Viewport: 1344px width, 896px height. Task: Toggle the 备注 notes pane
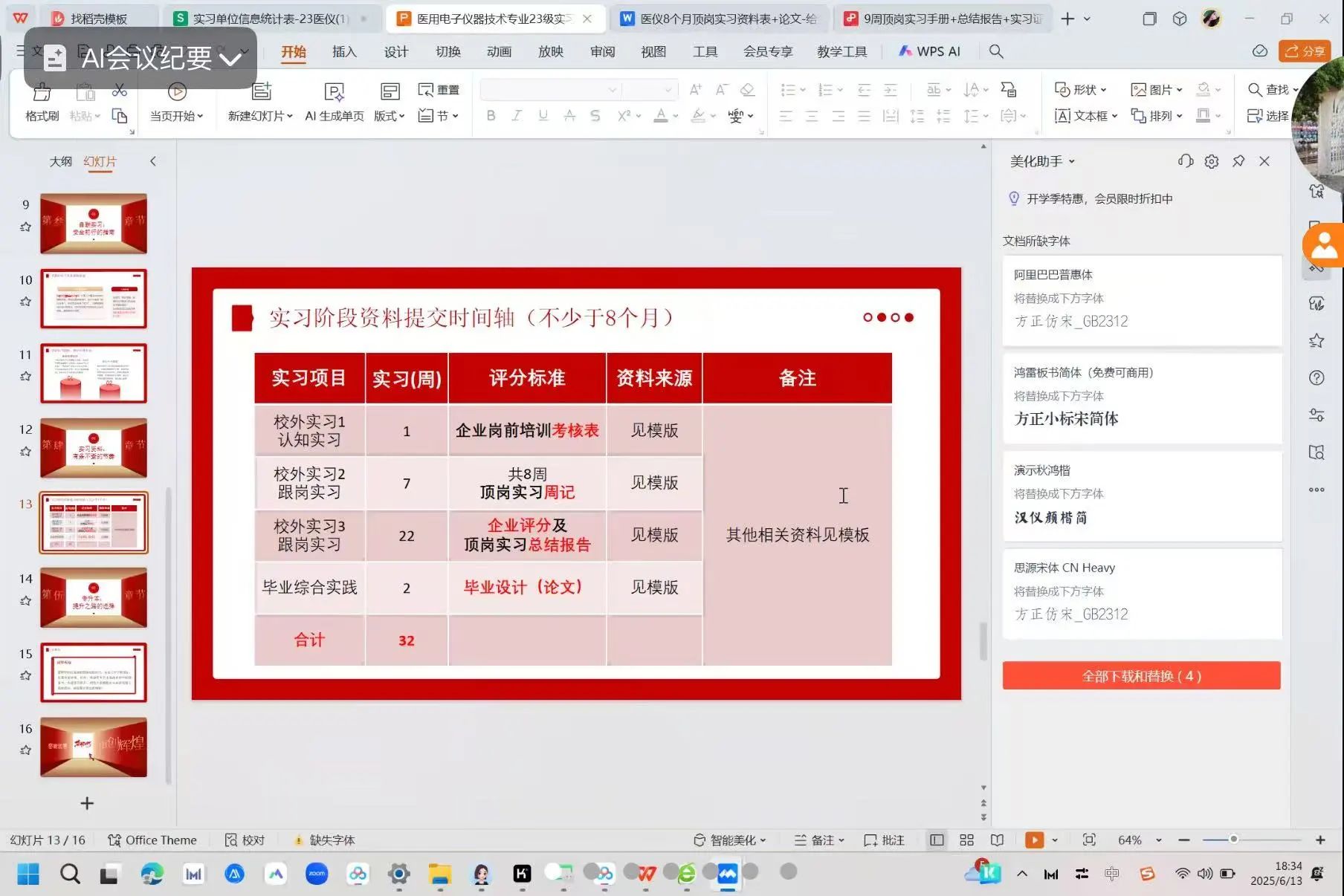tap(819, 840)
